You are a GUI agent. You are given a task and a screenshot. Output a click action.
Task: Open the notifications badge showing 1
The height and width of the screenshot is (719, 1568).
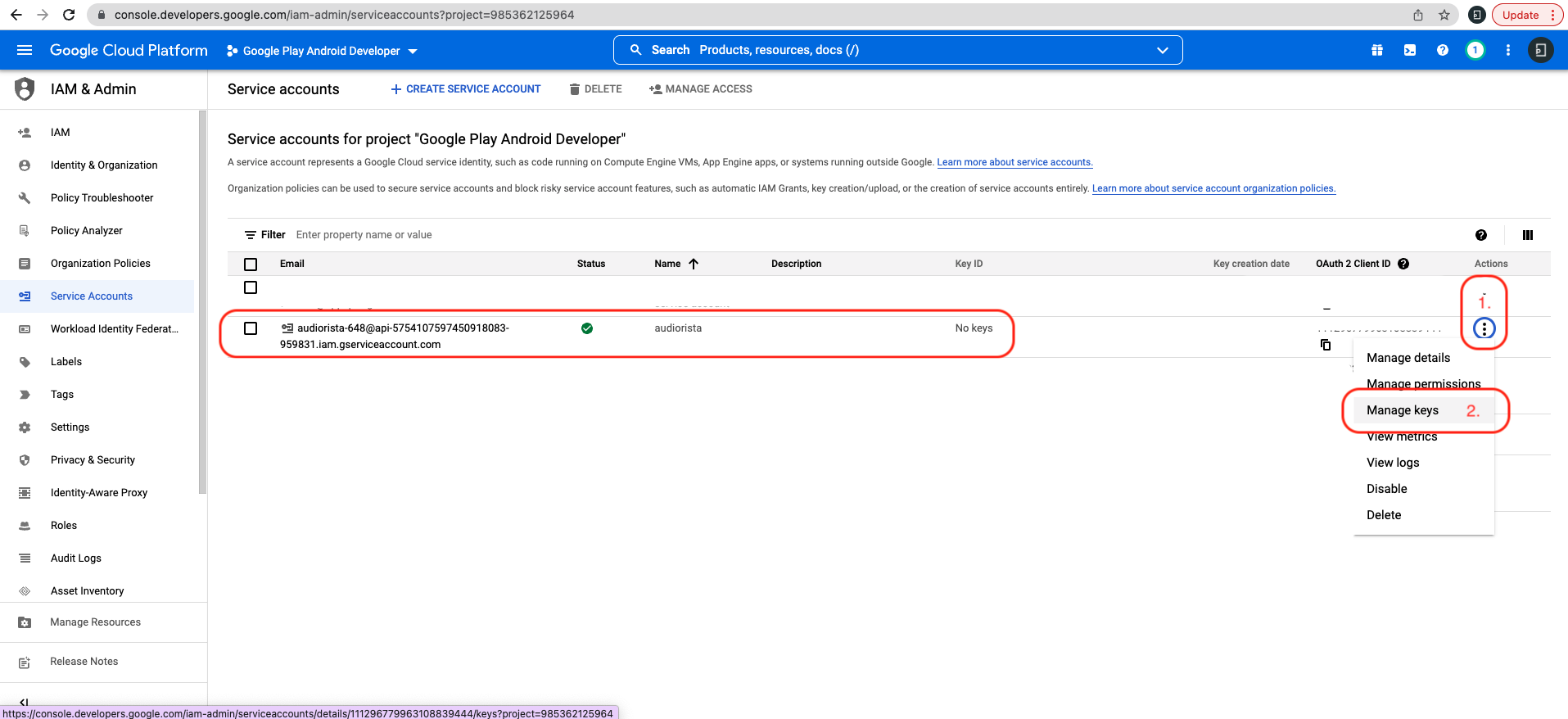pos(1475,50)
